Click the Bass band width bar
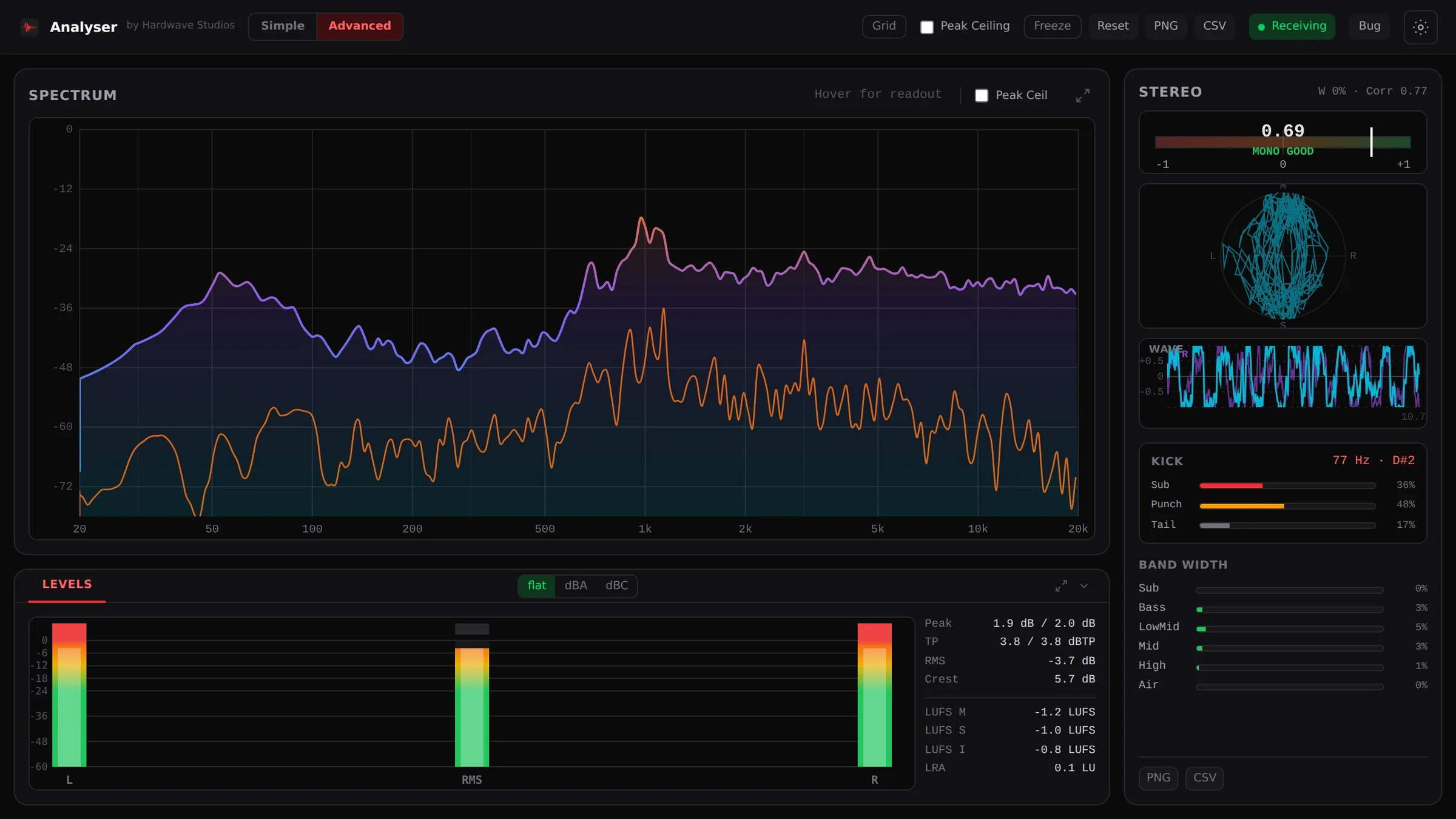Viewport: 1456px width, 819px height. (x=1290, y=610)
